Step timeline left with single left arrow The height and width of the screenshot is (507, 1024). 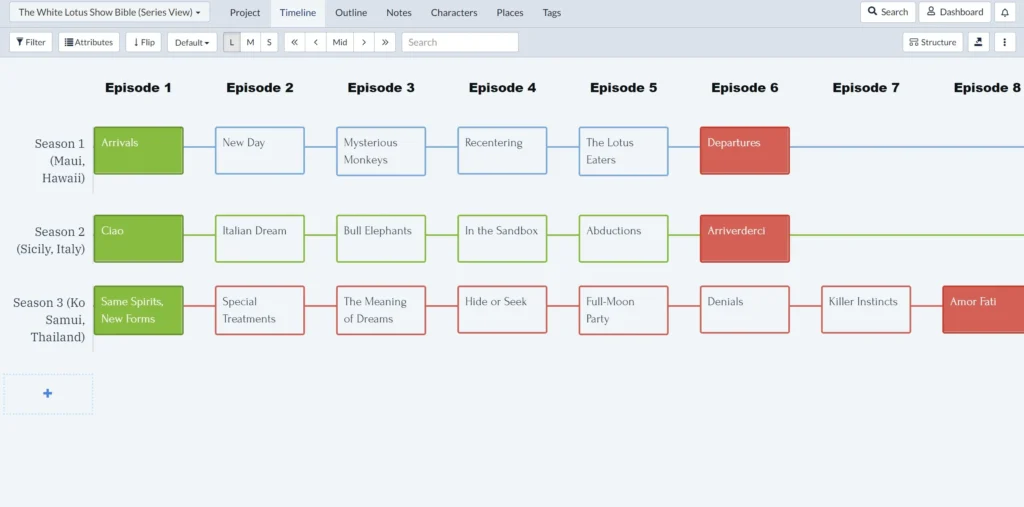tap(316, 42)
